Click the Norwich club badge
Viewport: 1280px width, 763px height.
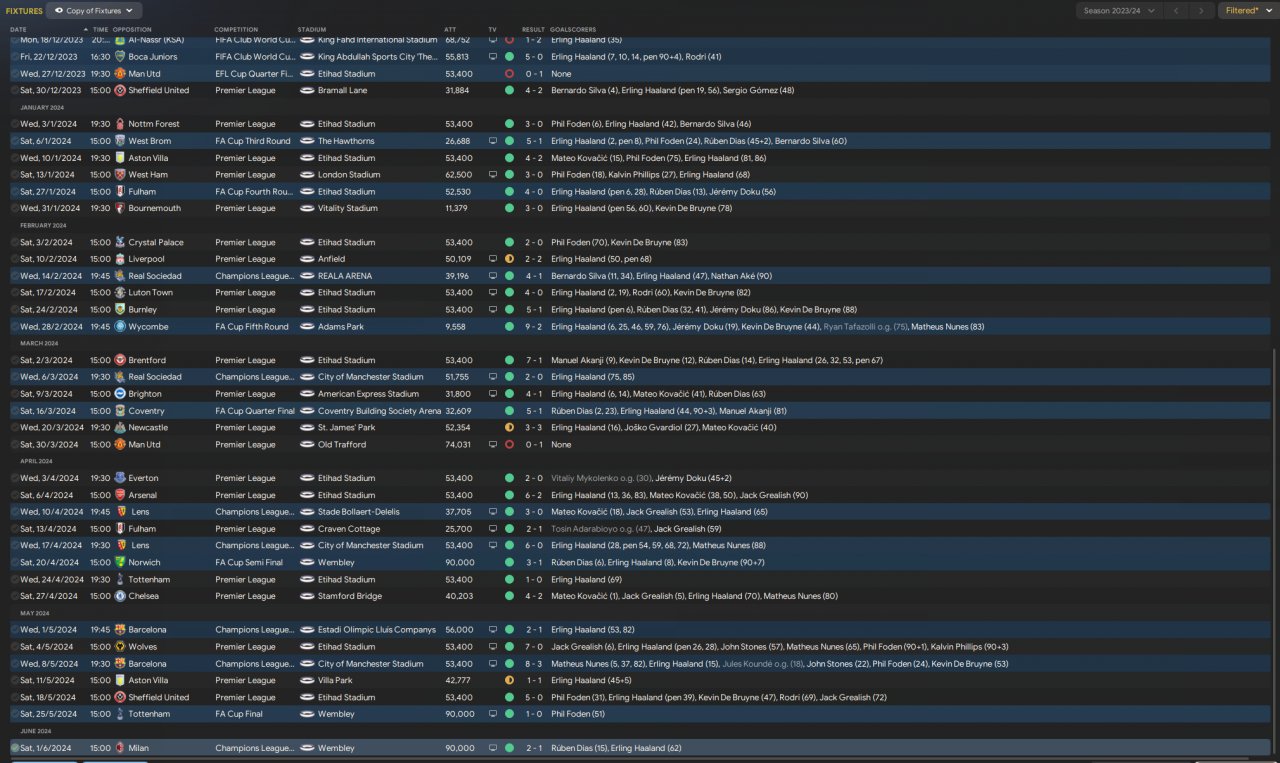pos(120,563)
